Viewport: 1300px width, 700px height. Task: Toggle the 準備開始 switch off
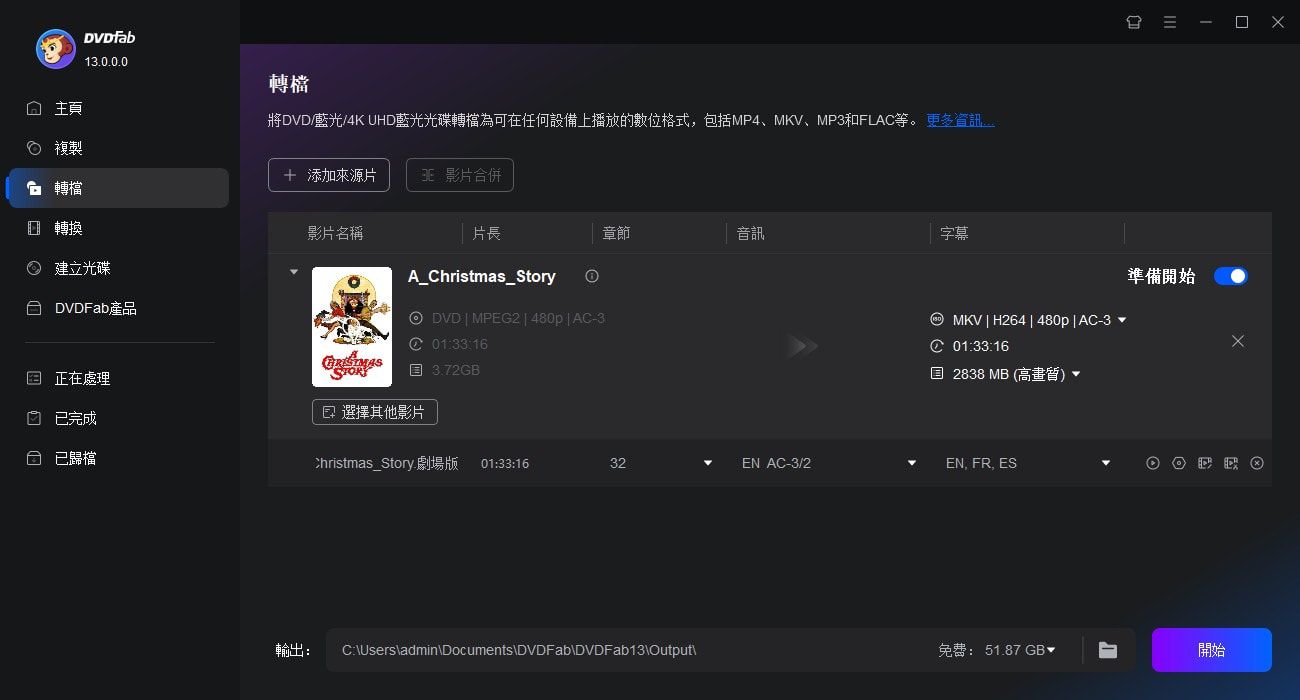(x=1231, y=276)
